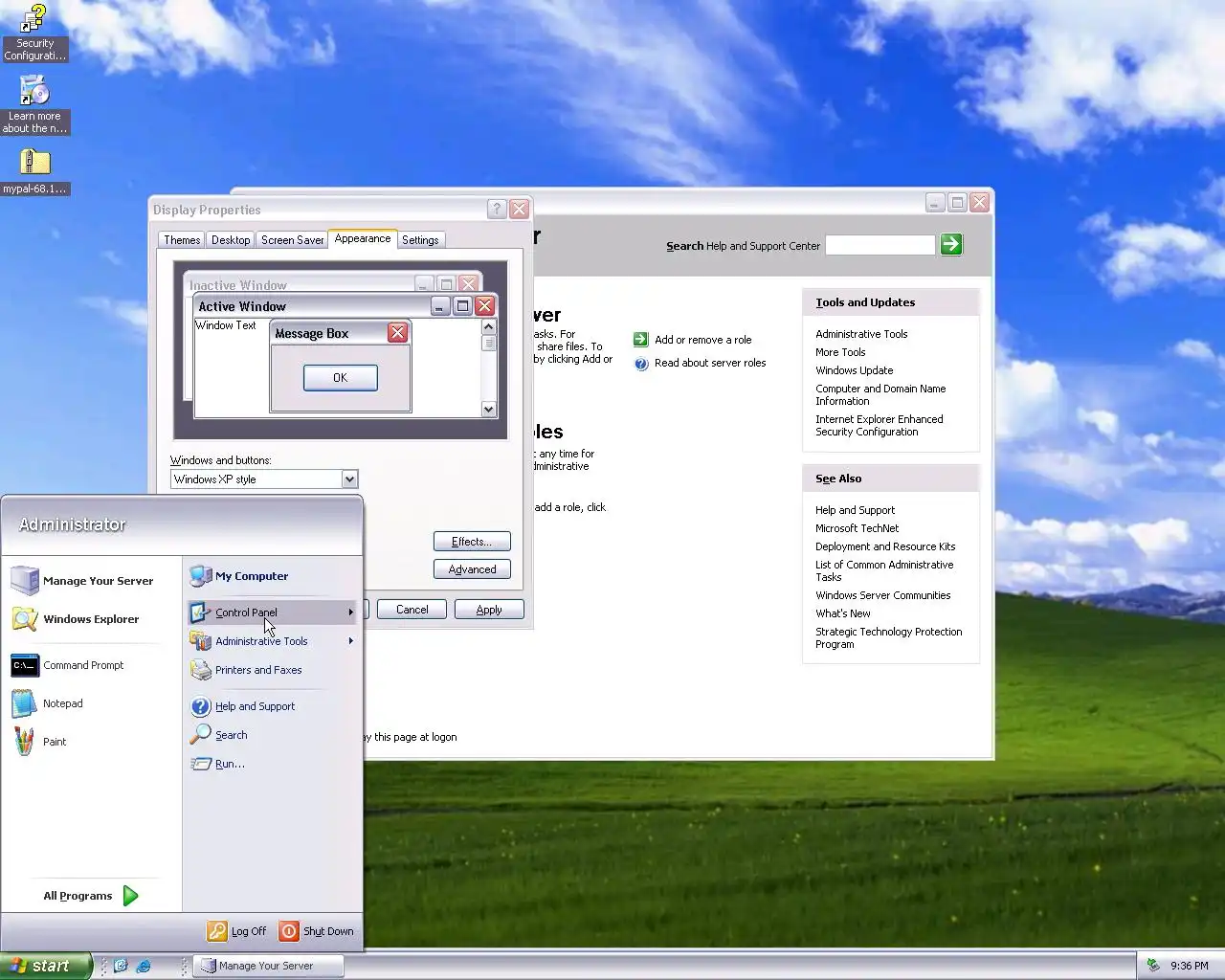Switch to the Screen Saver tab

pos(293,240)
